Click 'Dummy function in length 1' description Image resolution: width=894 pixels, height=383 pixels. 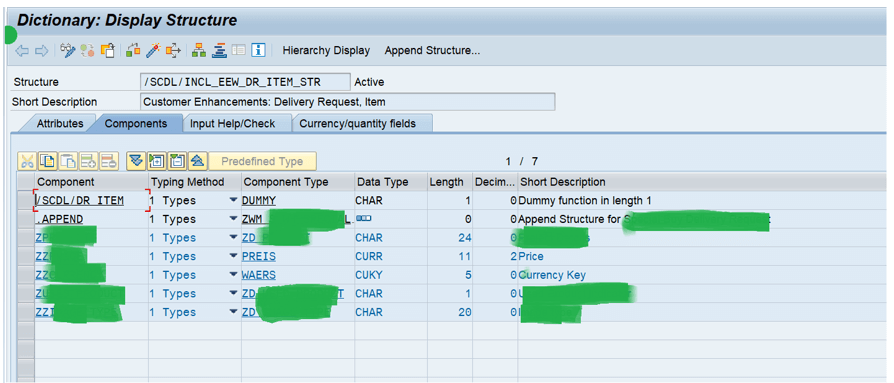tap(585, 201)
